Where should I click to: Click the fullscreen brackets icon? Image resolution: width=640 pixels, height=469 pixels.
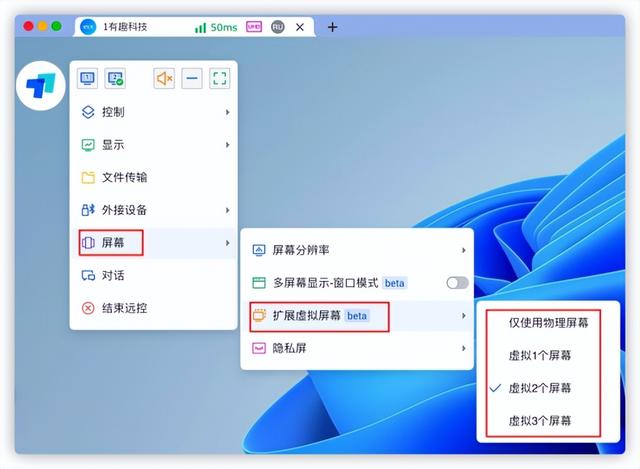tap(220, 78)
